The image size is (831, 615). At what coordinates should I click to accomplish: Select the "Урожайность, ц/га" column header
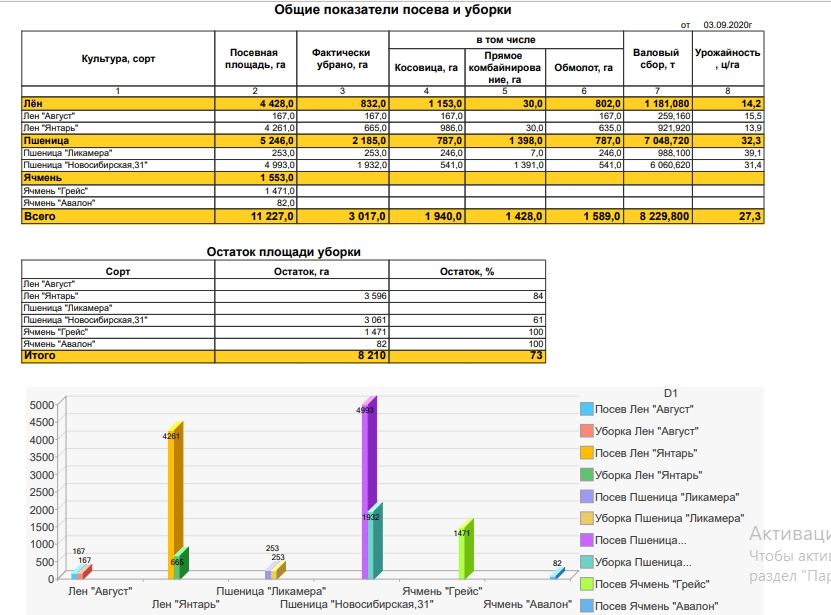pyautogui.click(x=727, y=59)
